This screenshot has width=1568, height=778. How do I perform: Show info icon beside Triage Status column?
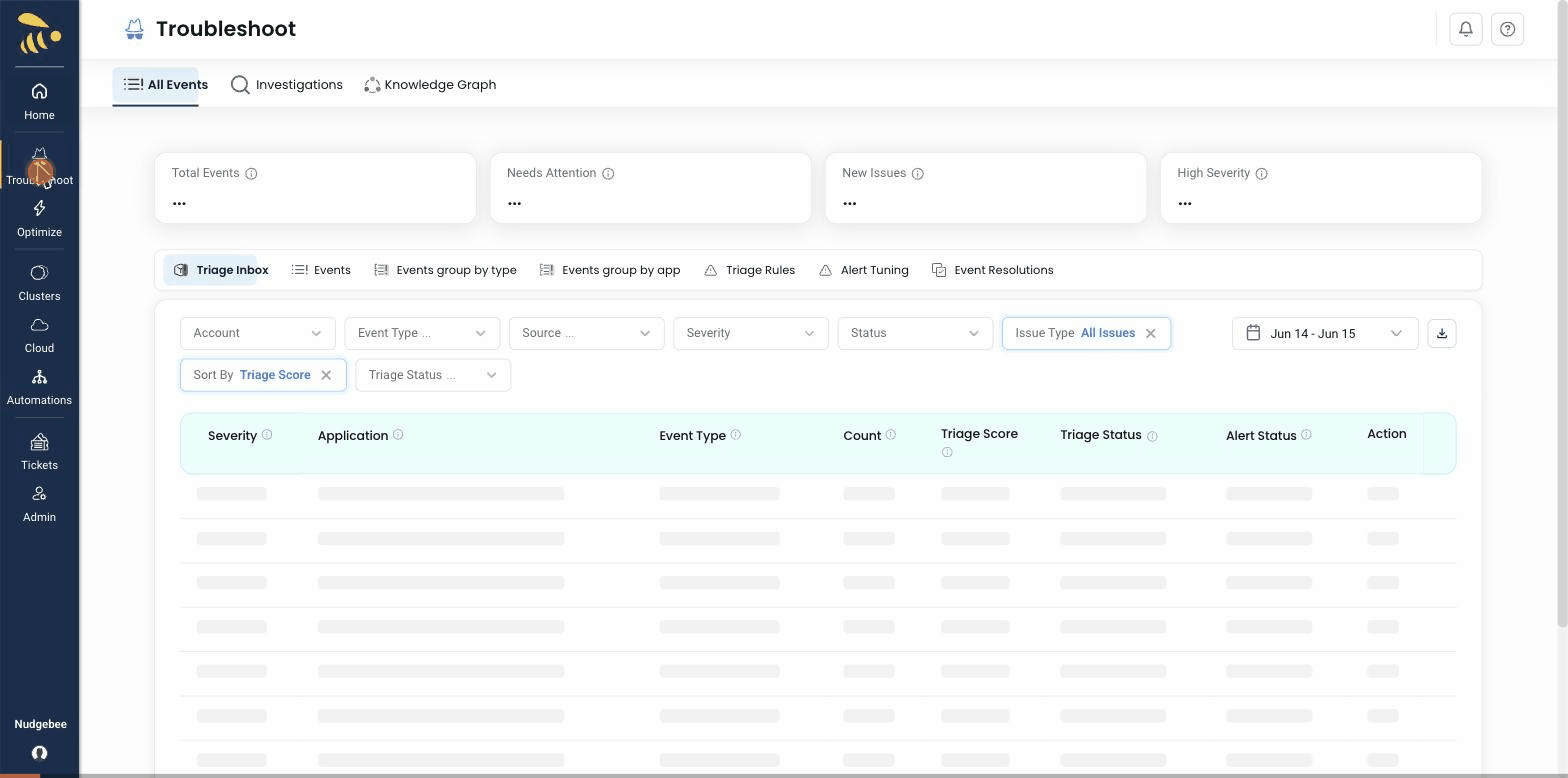tap(1152, 436)
